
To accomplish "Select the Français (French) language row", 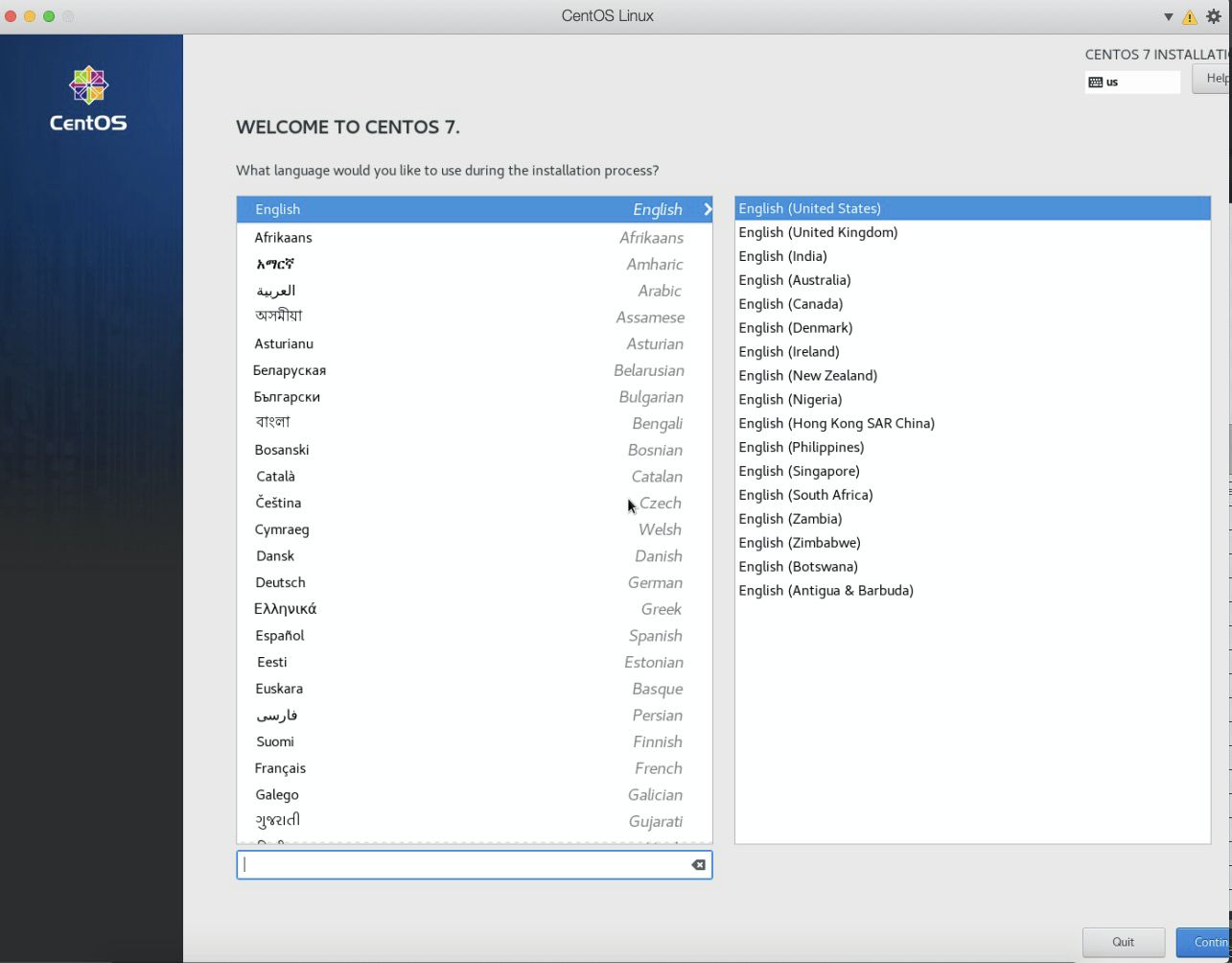I will point(475,768).
